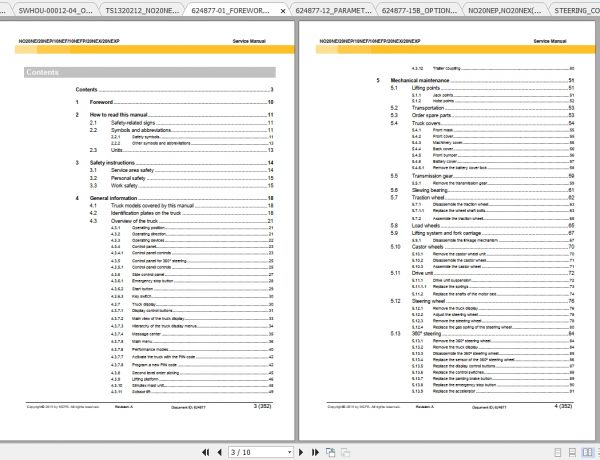Open 'How to read this manual' entry
The image size is (600, 460).
pos(174,114)
